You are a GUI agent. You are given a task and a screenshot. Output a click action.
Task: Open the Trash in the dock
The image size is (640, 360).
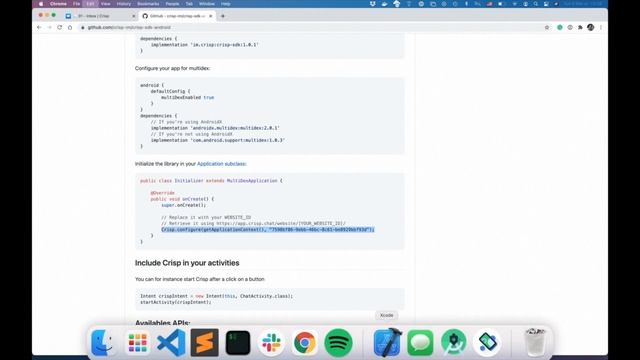(535, 342)
